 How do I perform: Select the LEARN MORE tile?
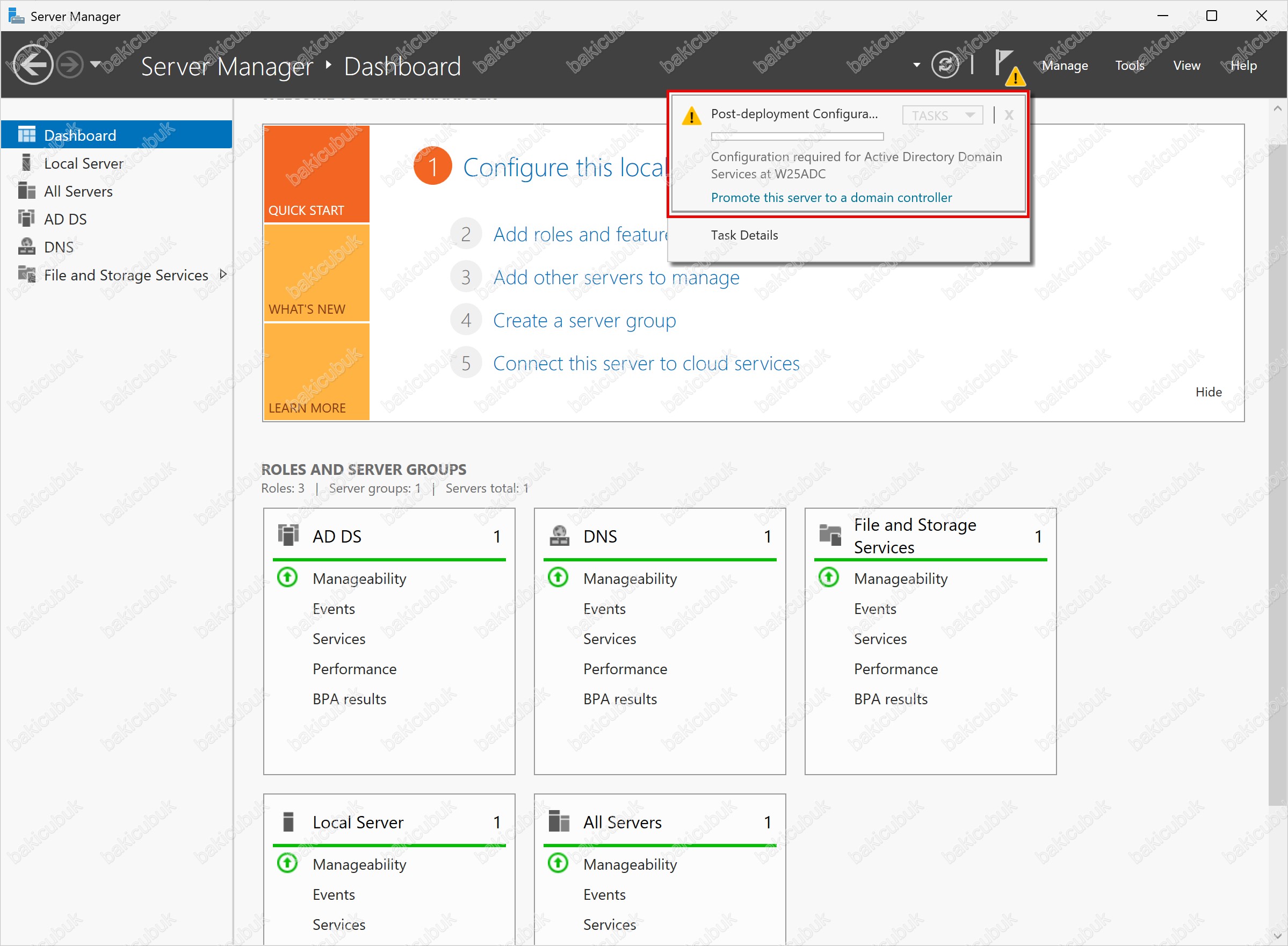316,372
